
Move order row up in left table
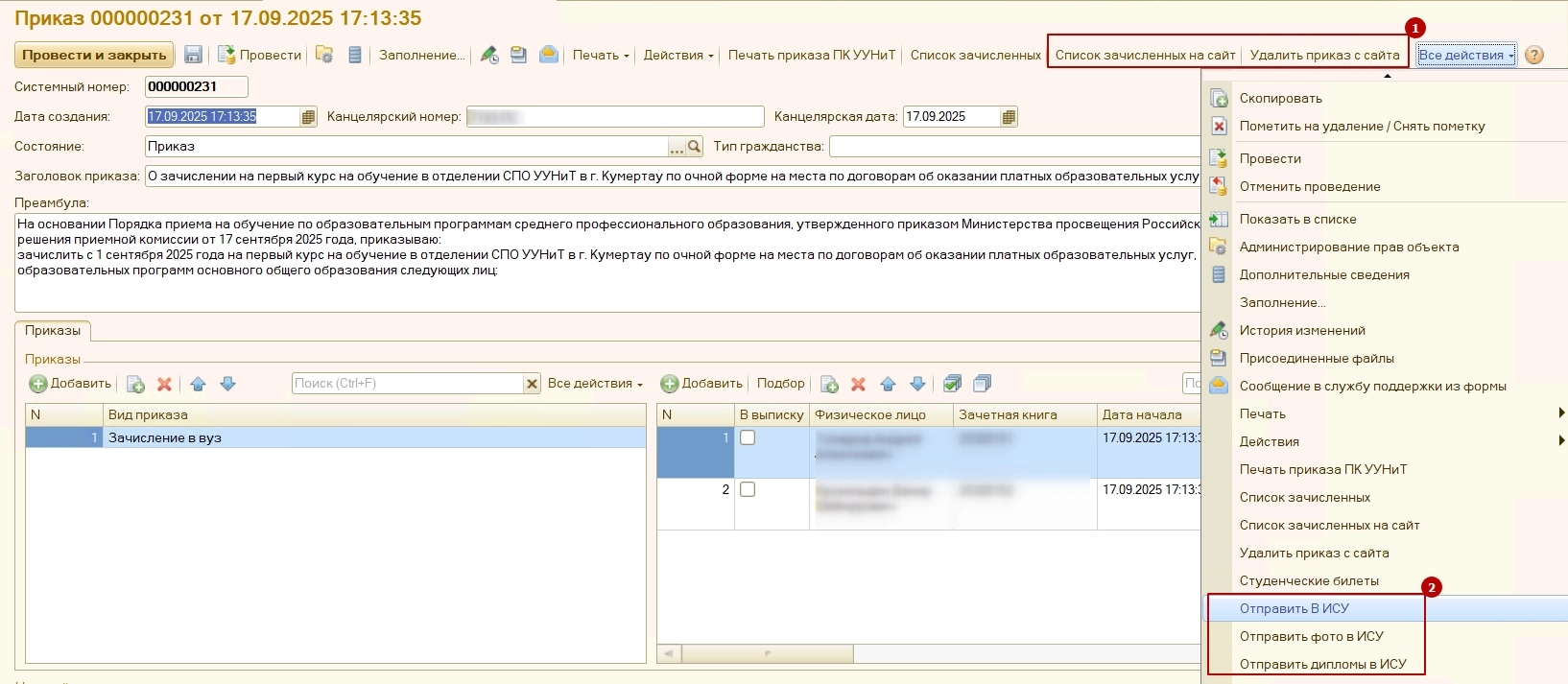198,384
